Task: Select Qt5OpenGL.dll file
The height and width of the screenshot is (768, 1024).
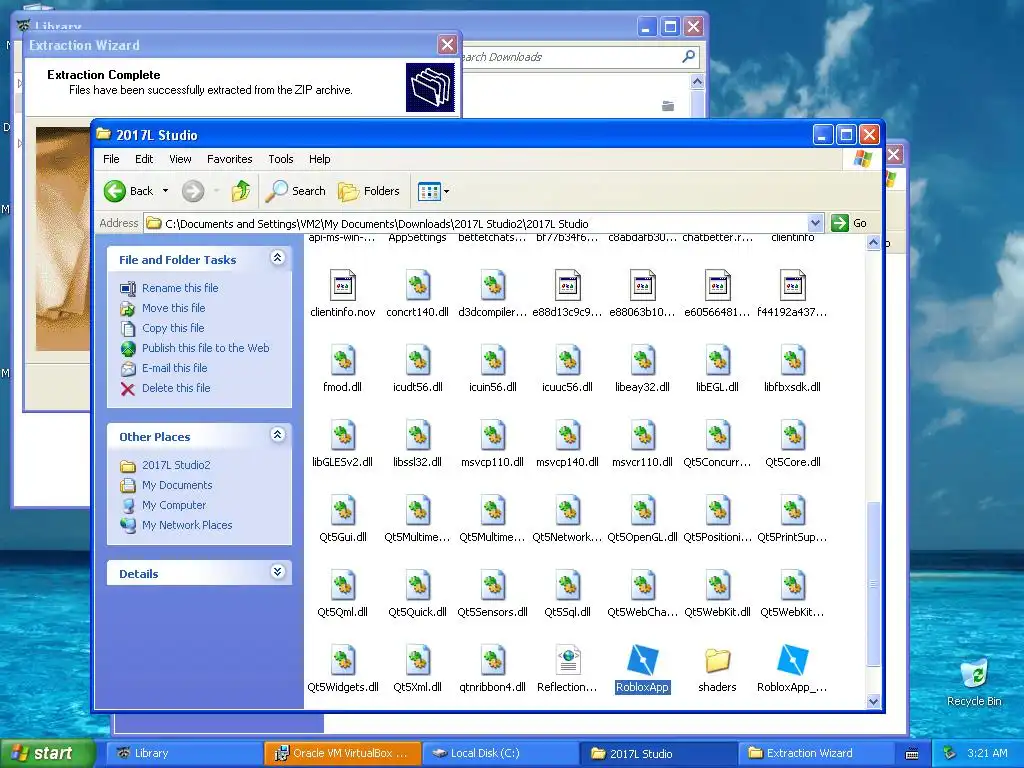Action: [642, 510]
